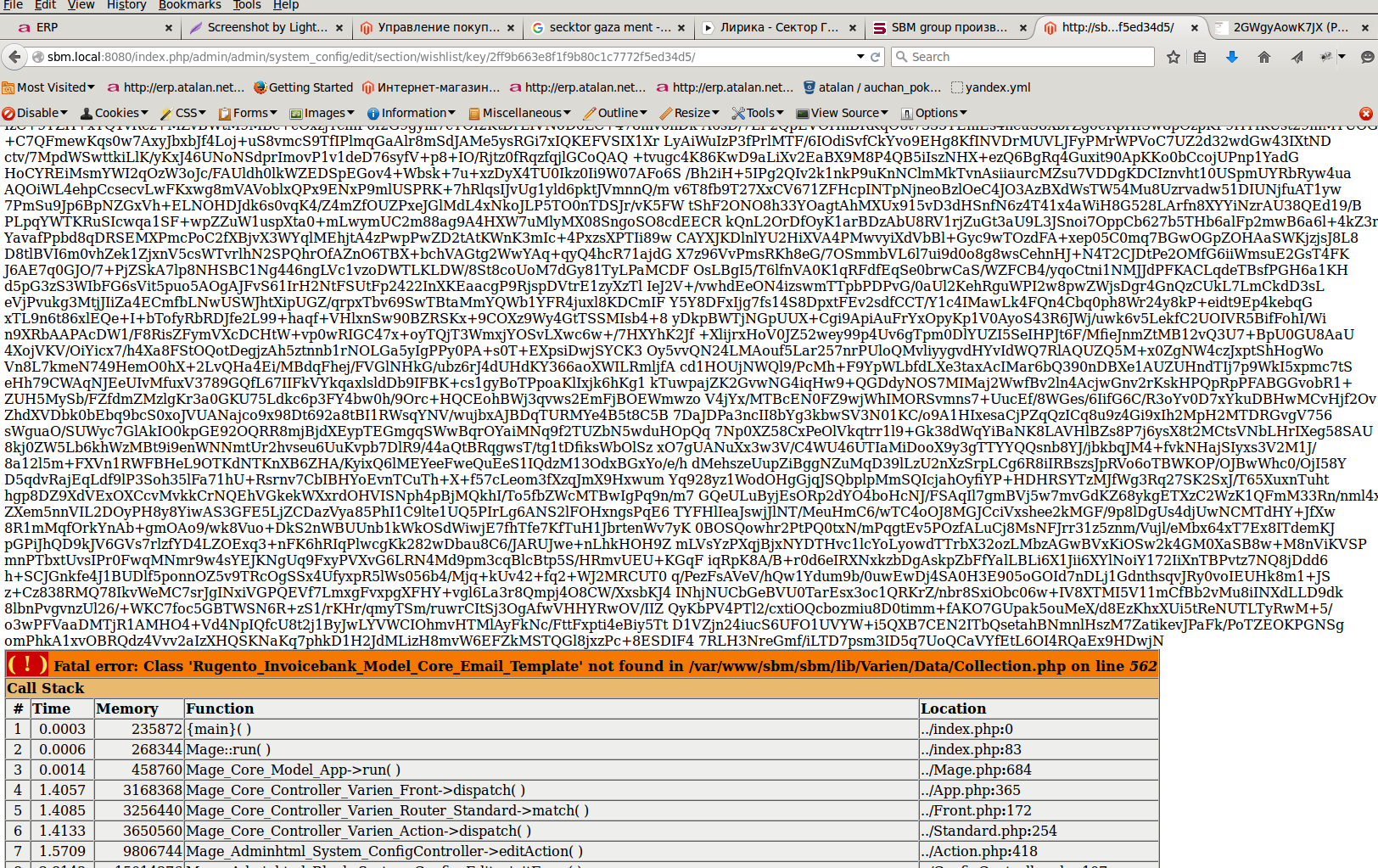This screenshot has width=1378, height=868.
Task: Open the chat smiley icon in toolbar
Action: 1366,57
